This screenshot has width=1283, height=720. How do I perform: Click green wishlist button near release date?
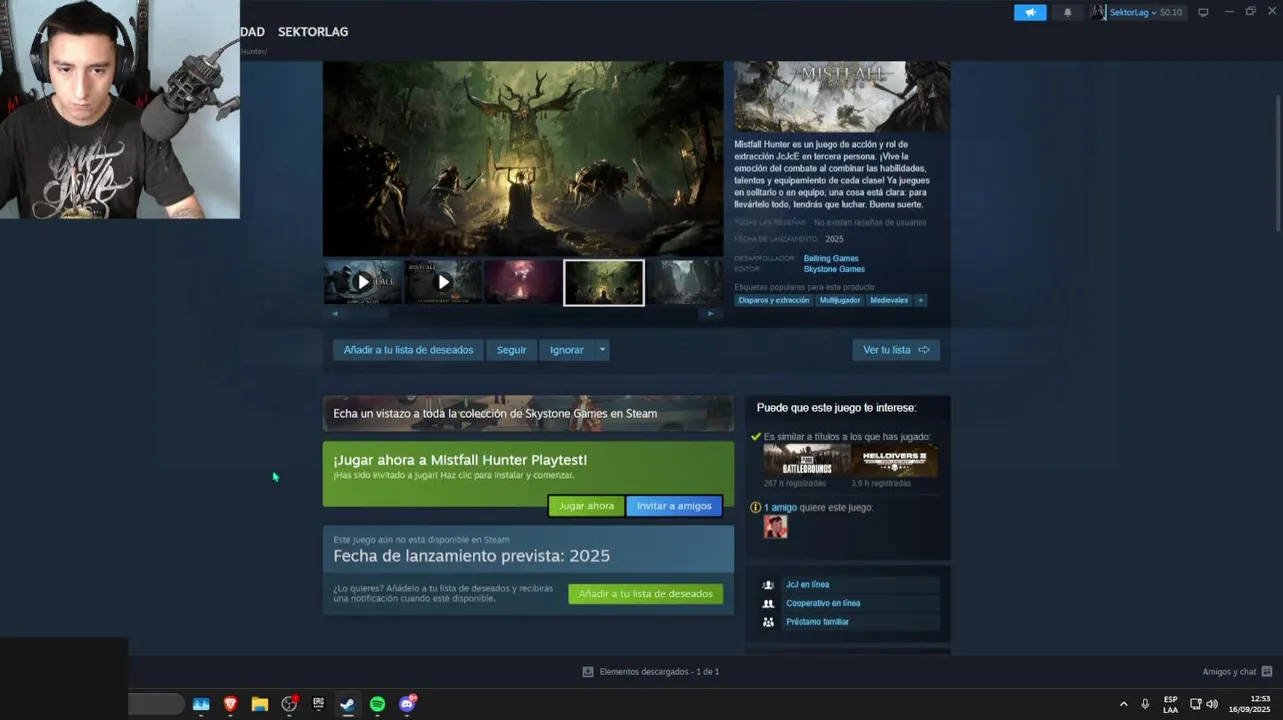(645, 594)
